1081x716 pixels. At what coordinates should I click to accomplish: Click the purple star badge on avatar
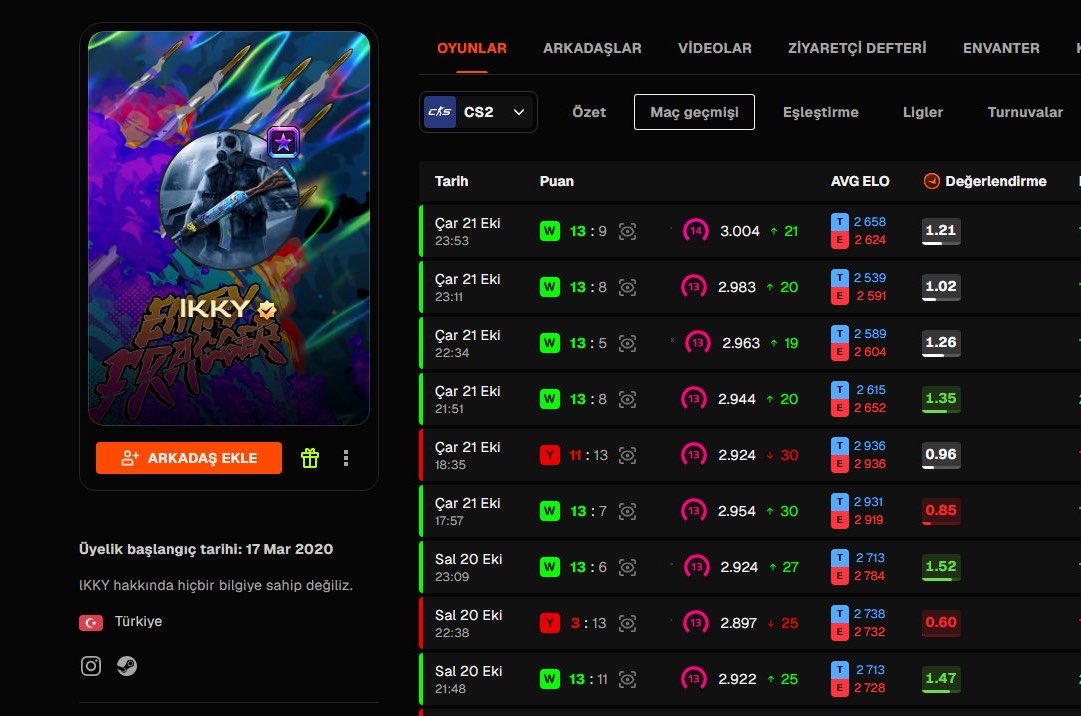tap(283, 143)
